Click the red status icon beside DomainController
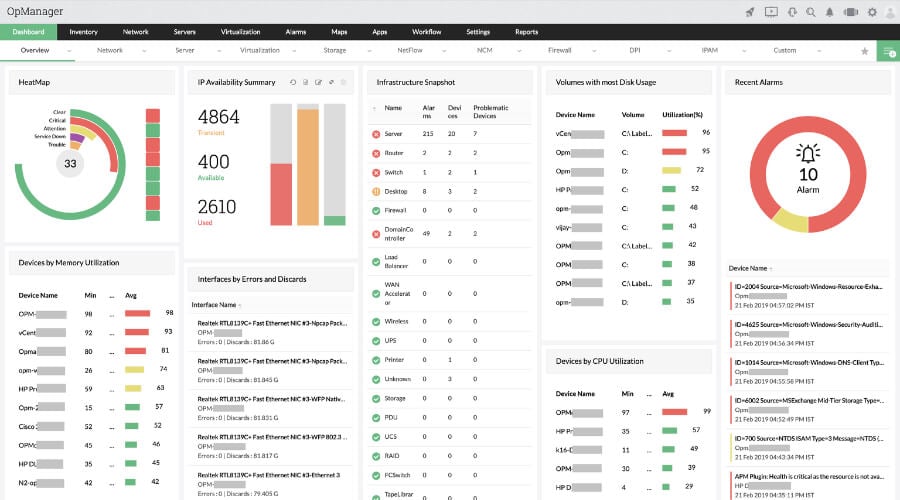The width and height of the screenshot is (900, 500). click(376, 234)
